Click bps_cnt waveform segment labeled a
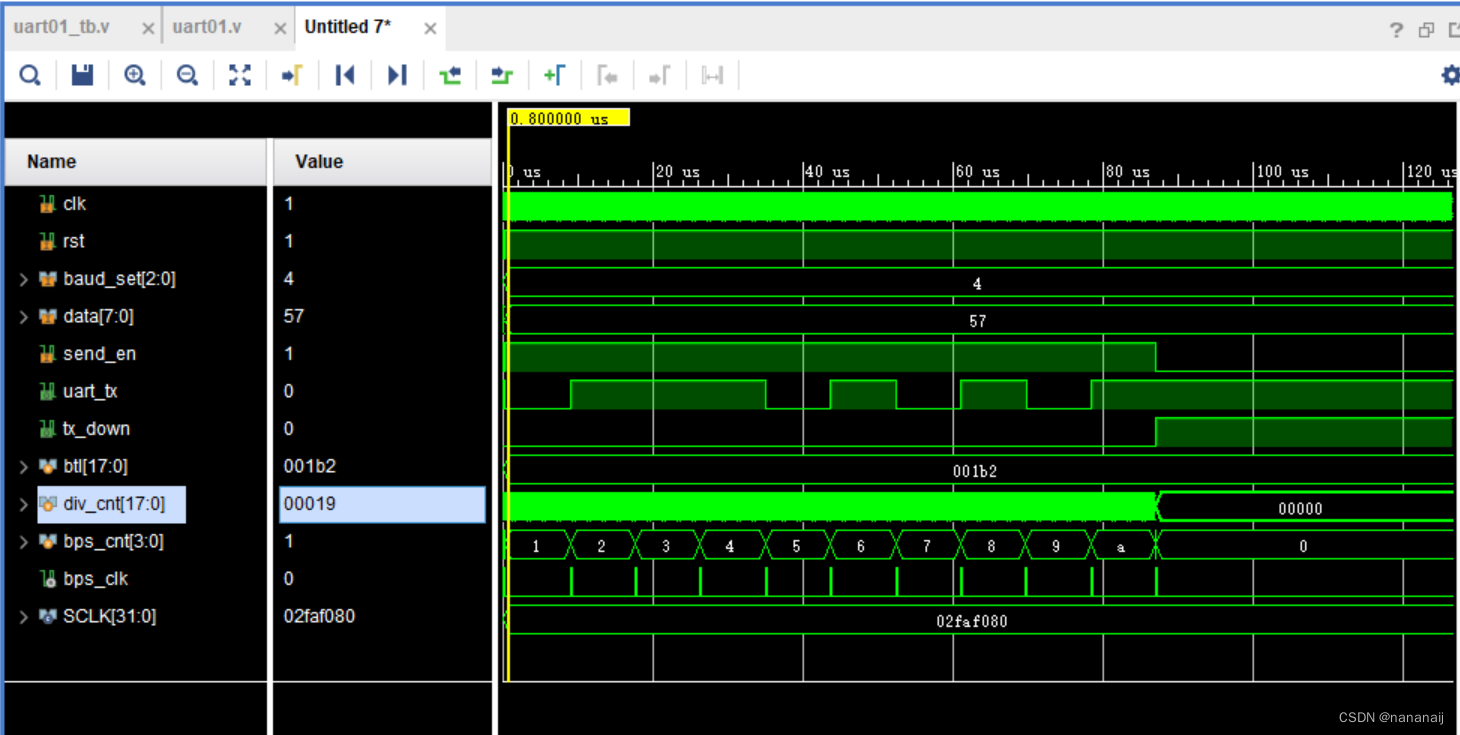The image size is (1460, 735). (x=1121, y=547)
